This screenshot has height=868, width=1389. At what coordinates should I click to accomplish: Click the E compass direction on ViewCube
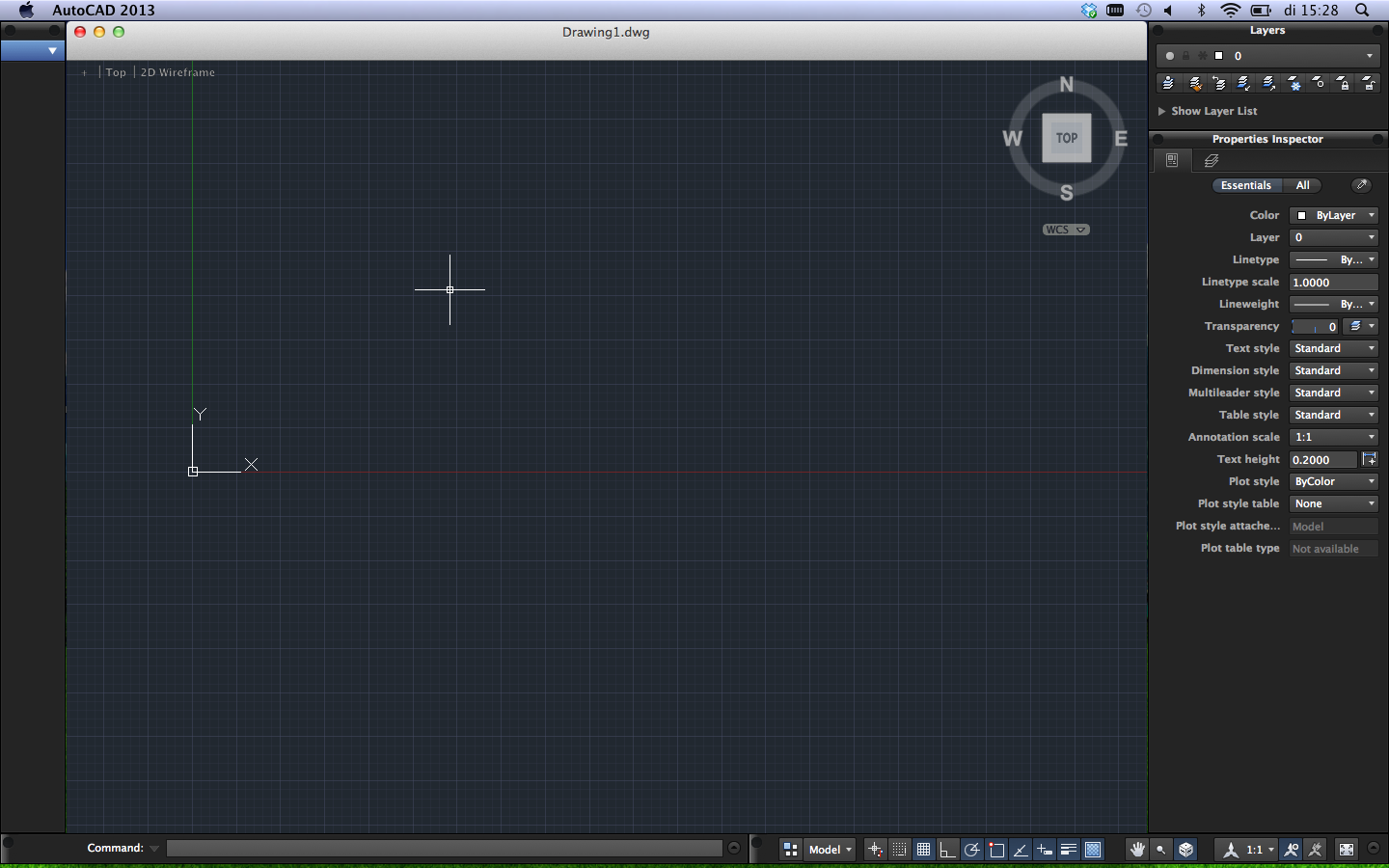1121,138
